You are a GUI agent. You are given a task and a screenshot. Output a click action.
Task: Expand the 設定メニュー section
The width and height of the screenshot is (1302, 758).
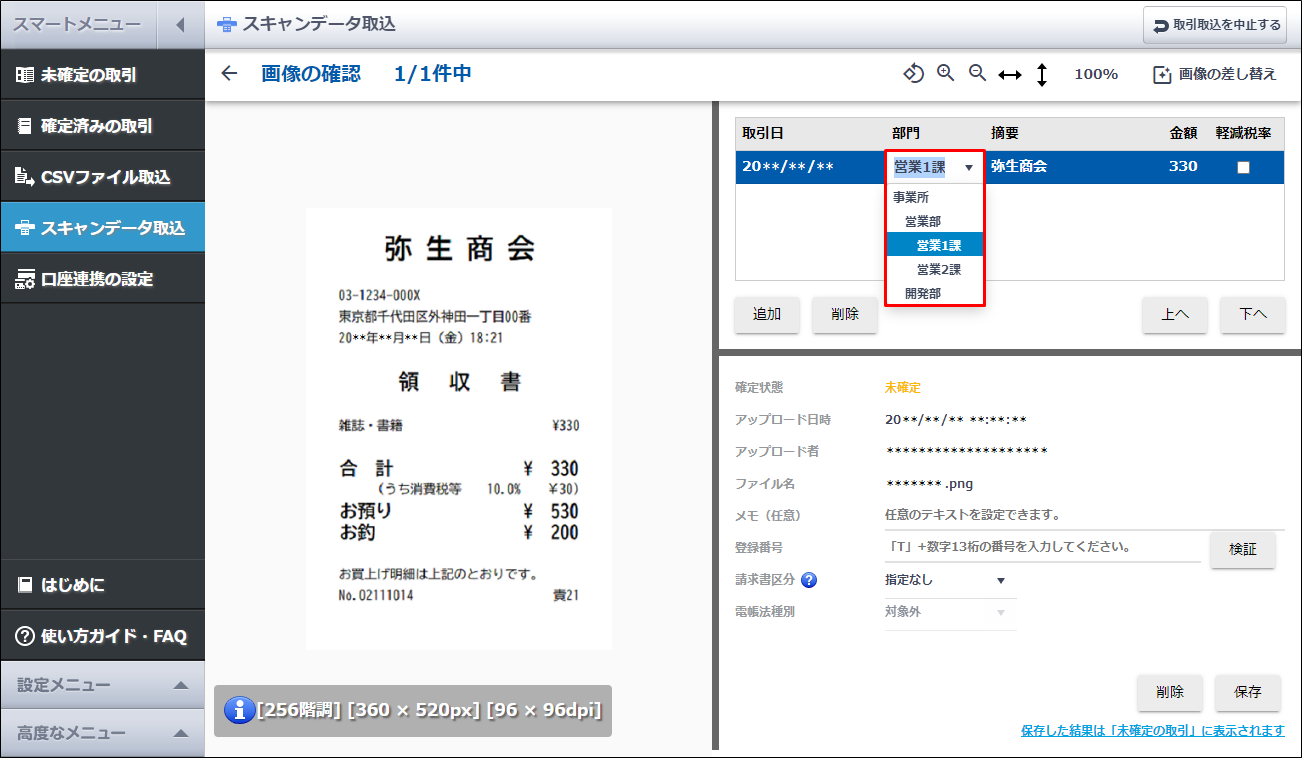click(102, 685)
